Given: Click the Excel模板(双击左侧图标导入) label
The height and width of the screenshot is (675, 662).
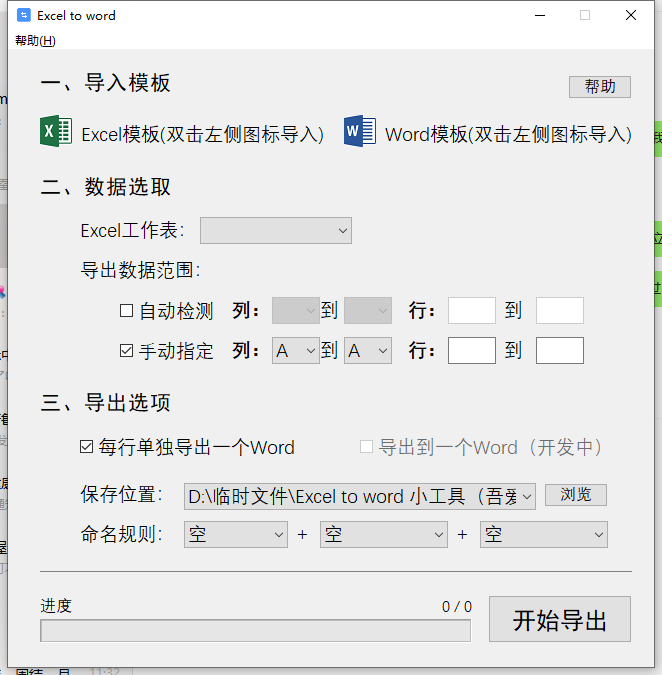Looking at the screenshot, I should point(202,134).
